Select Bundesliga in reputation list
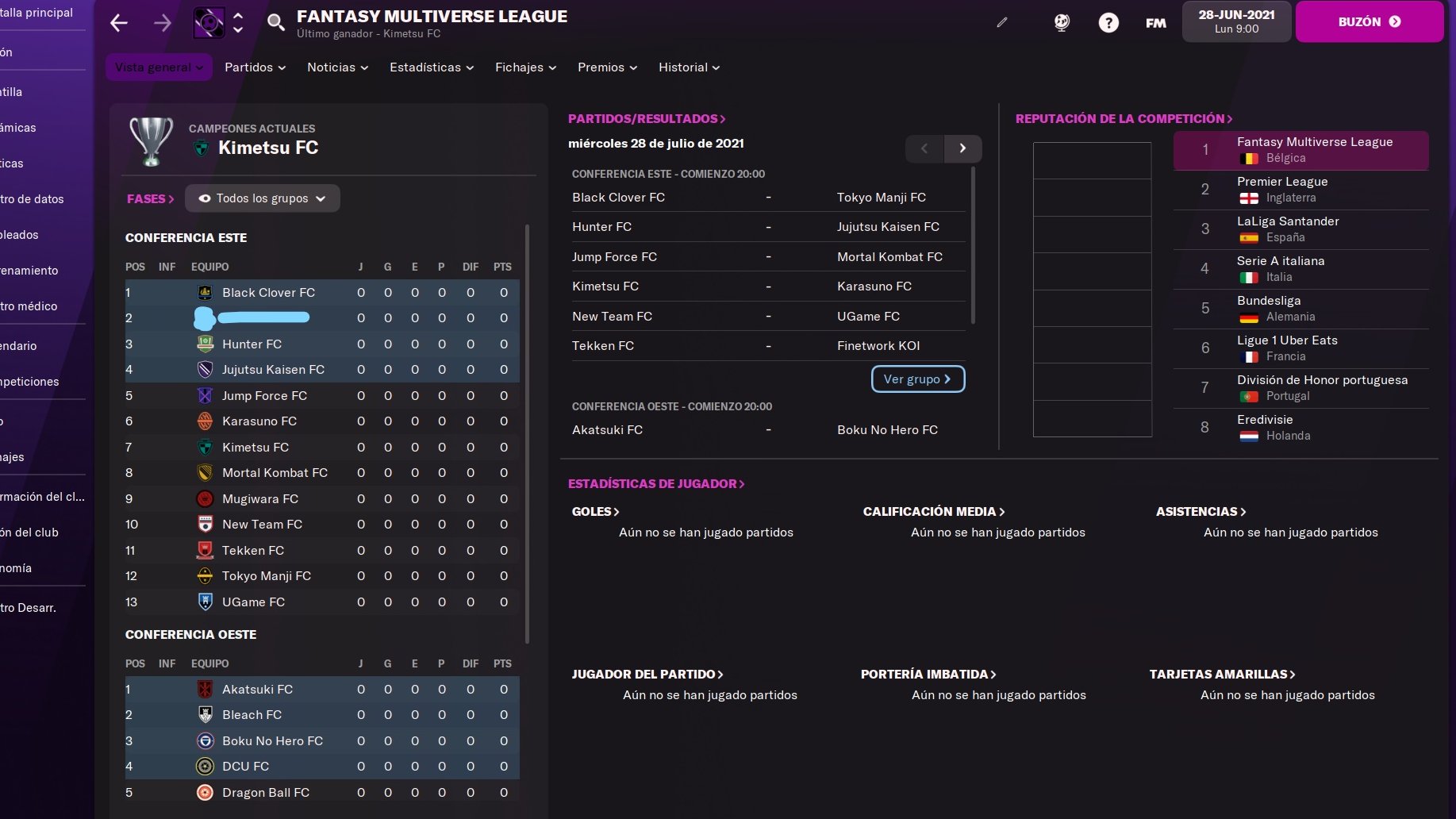The height and width of the screenshot is (819, 1456). tap(1301, 309)
